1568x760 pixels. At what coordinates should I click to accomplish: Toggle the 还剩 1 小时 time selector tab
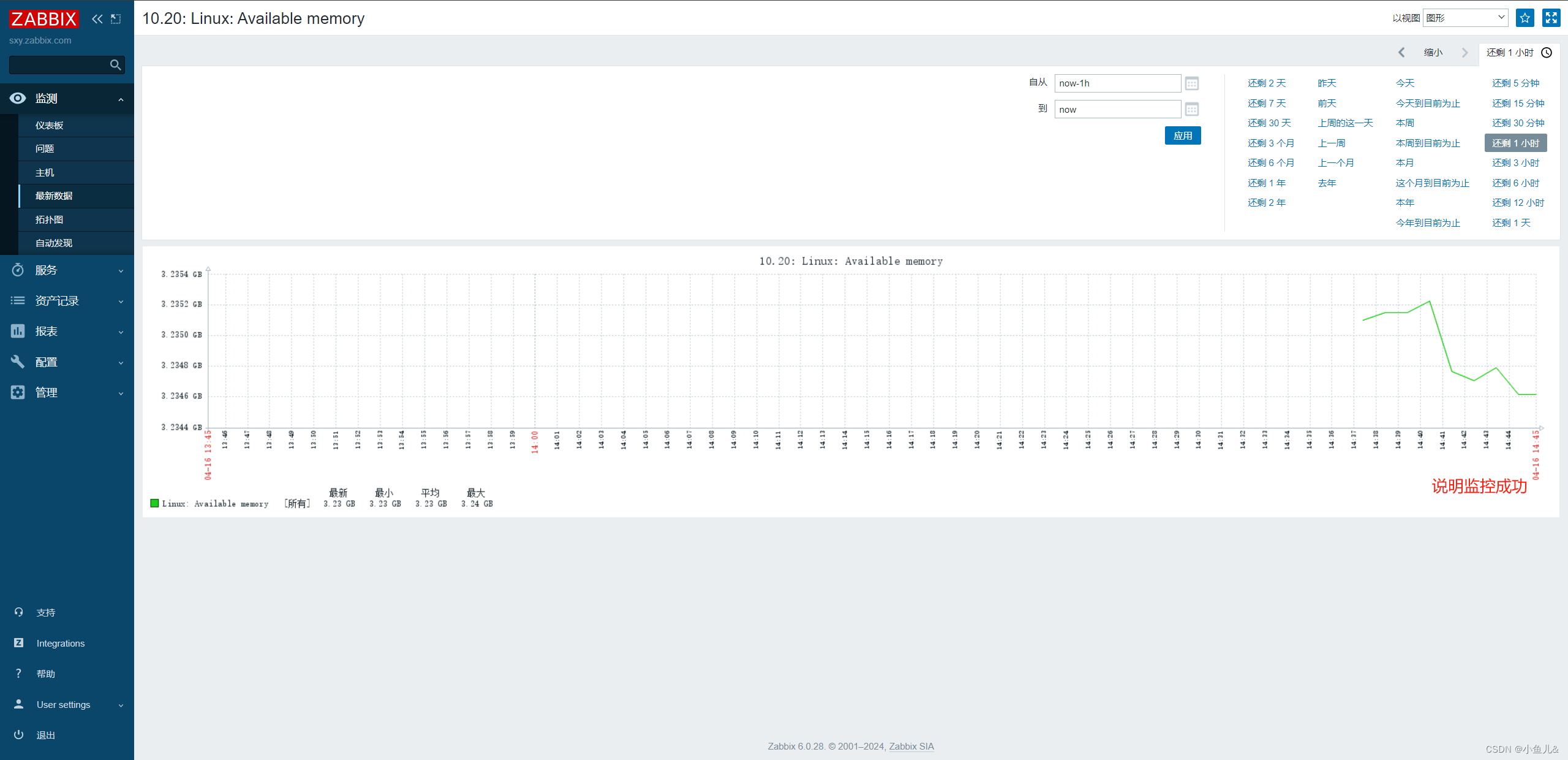tap(1519, 53)
